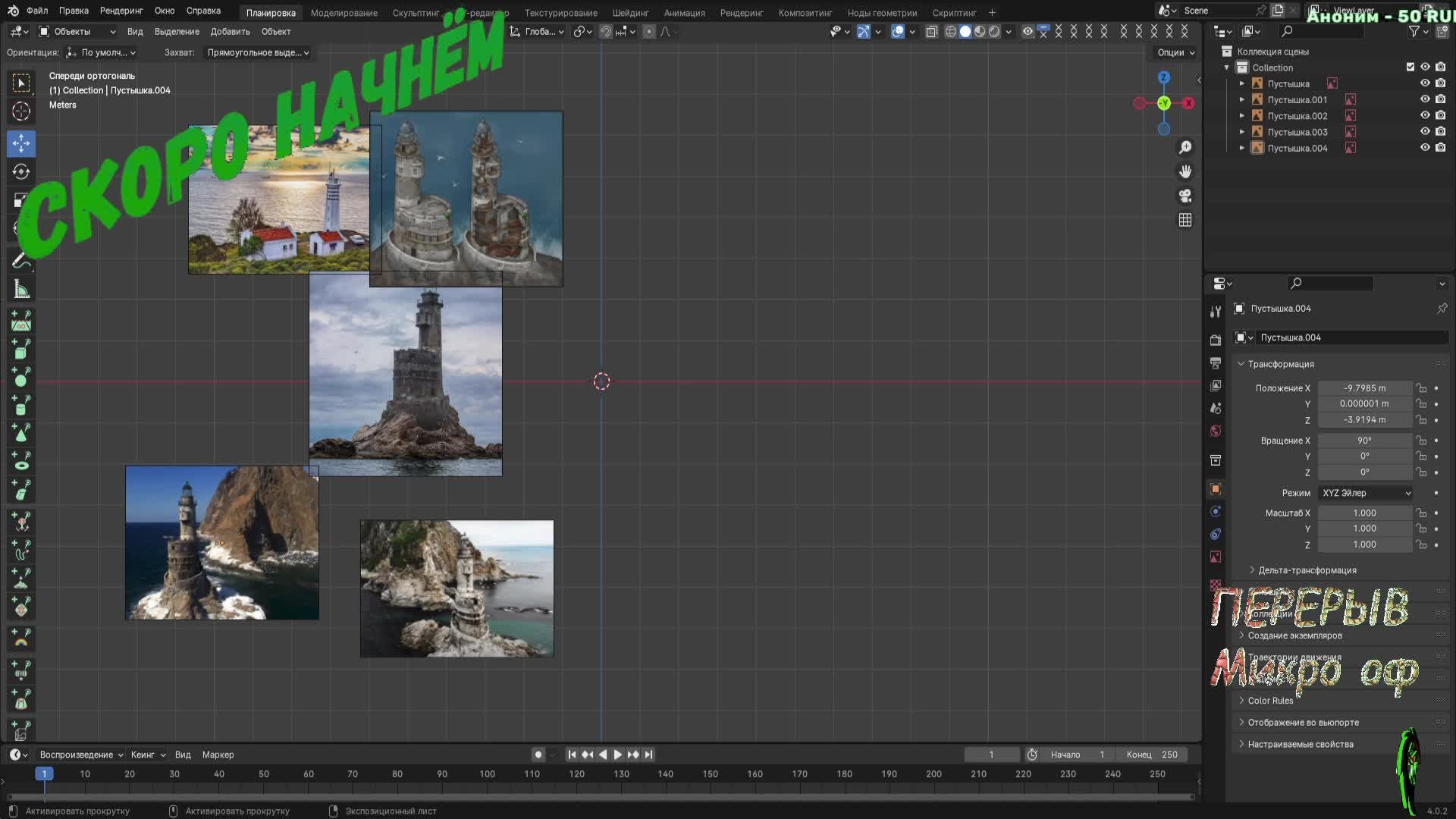Switch to Моделирование workspace tab
The image size is (1456, 819).
click(344, 13)
